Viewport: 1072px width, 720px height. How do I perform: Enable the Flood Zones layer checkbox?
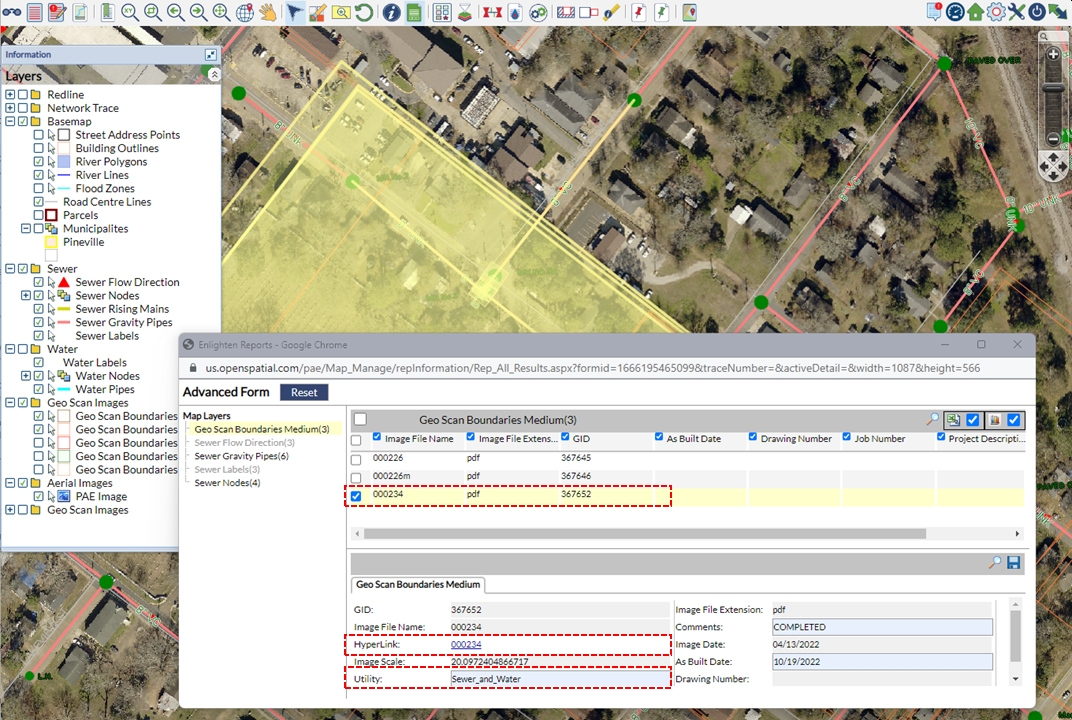point(39,188)
